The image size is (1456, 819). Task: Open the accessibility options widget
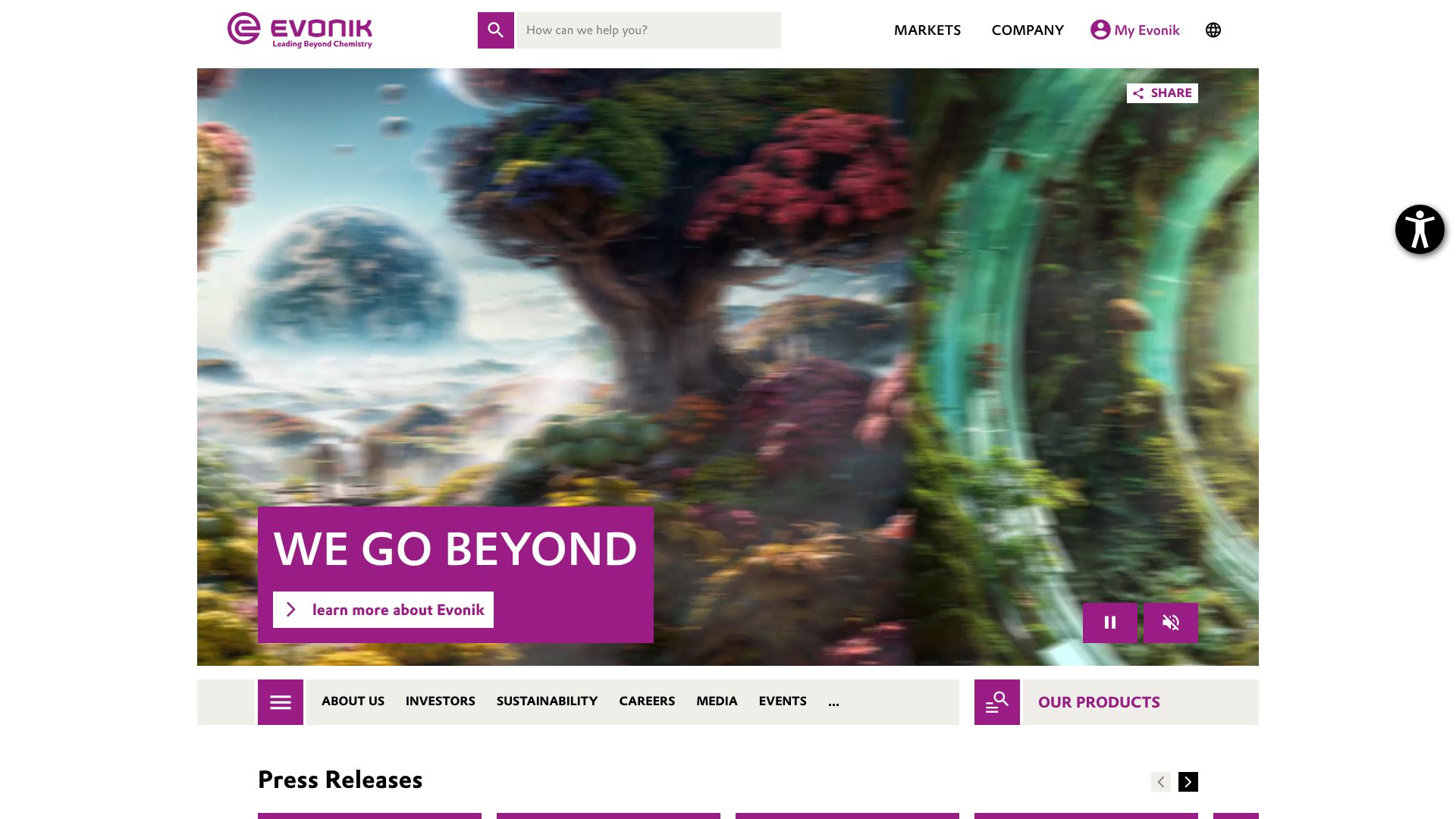1420,229
